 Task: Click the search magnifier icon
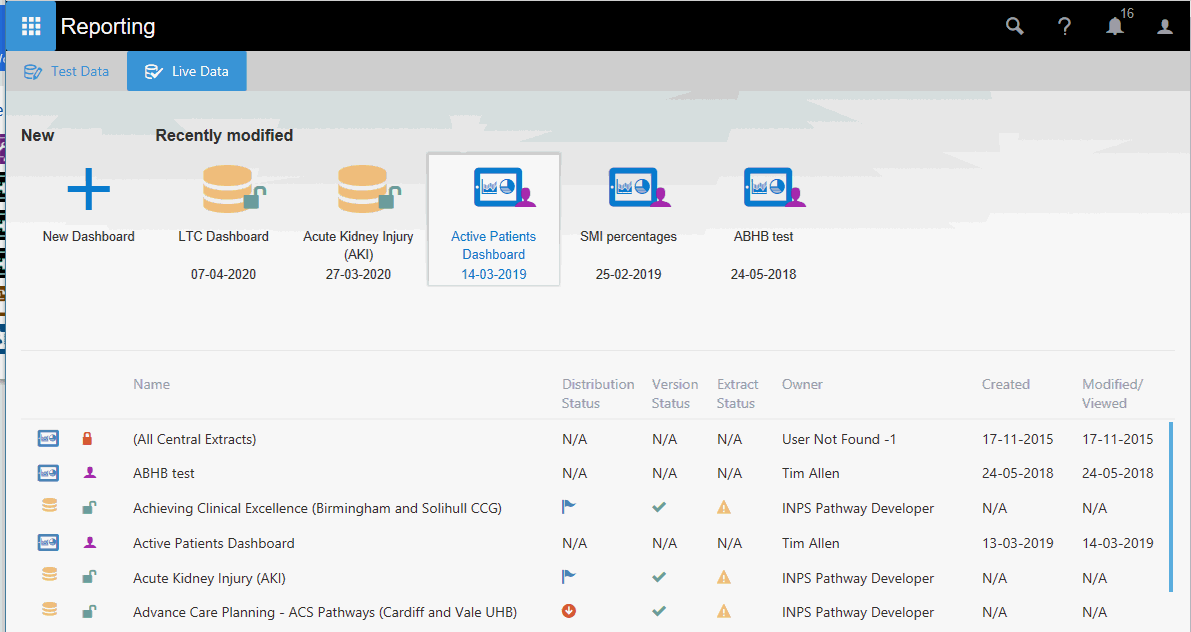point(1014,27)
